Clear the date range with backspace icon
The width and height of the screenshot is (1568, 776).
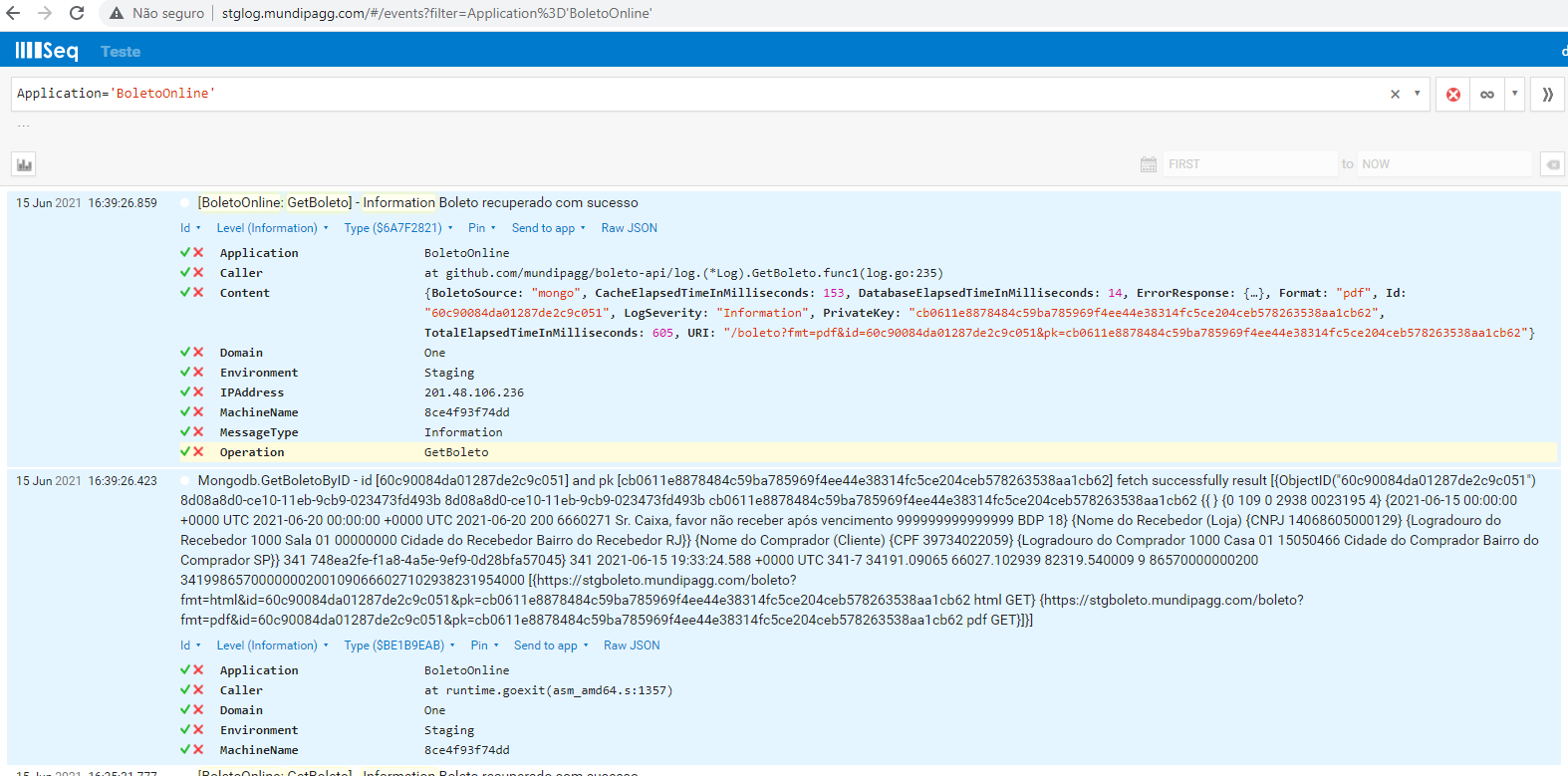(1552, 164)
